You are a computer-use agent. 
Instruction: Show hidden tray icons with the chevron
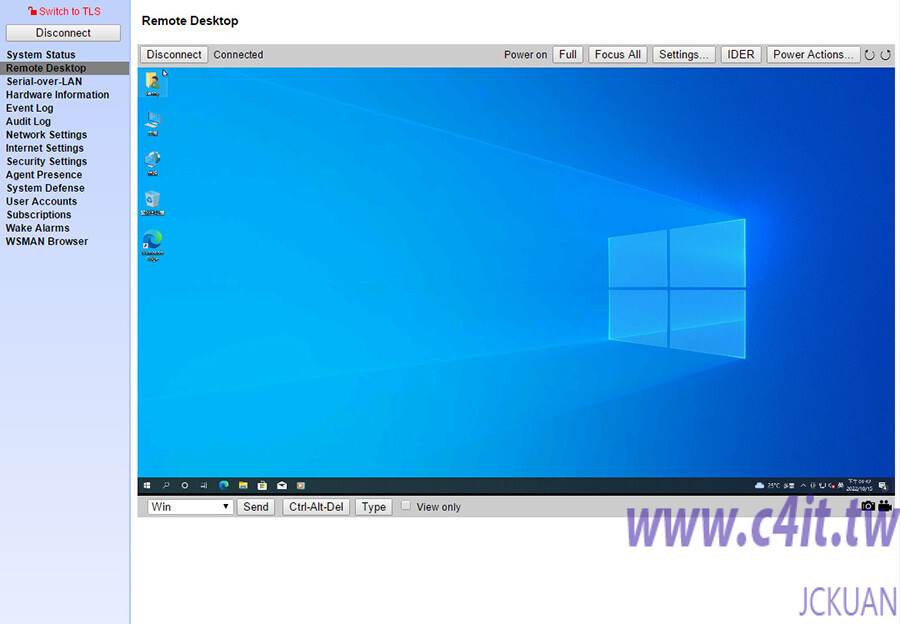pos(803,486)
